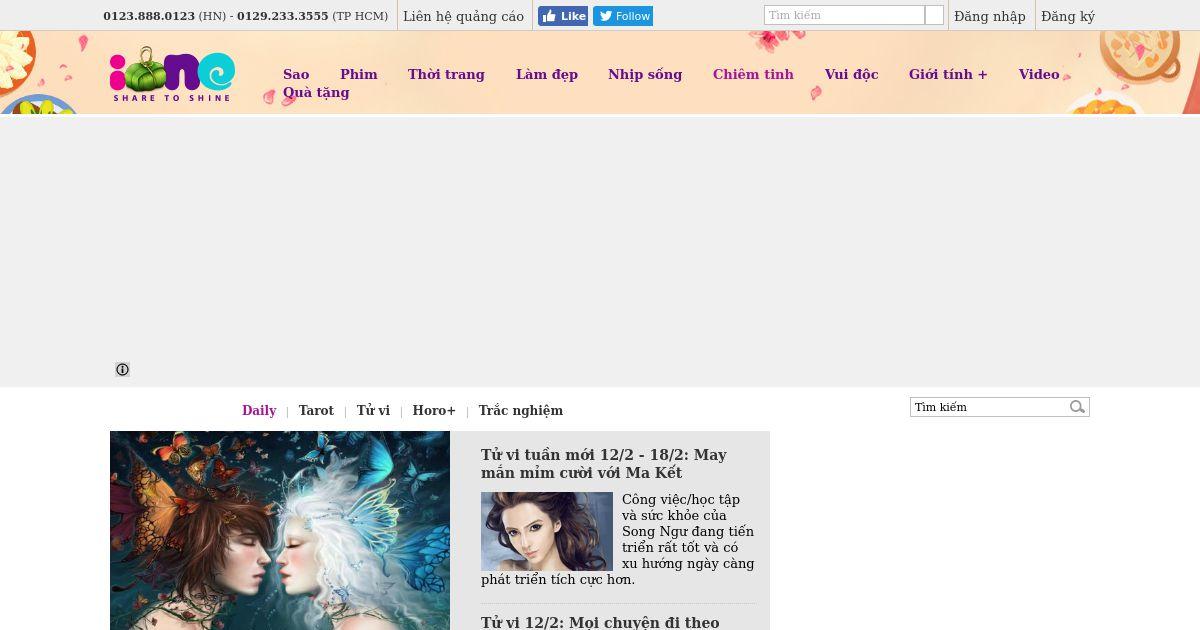
Task: Focus the lower Tìm kiếm search field
Action: 989,407
